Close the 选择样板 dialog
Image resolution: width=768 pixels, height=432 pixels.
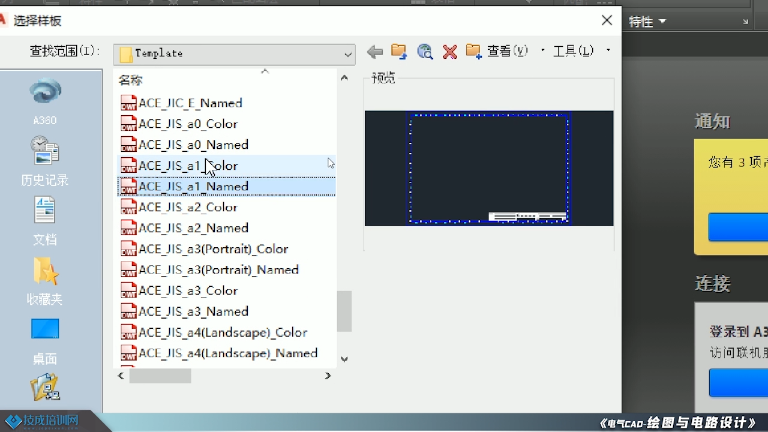point(607,20)
